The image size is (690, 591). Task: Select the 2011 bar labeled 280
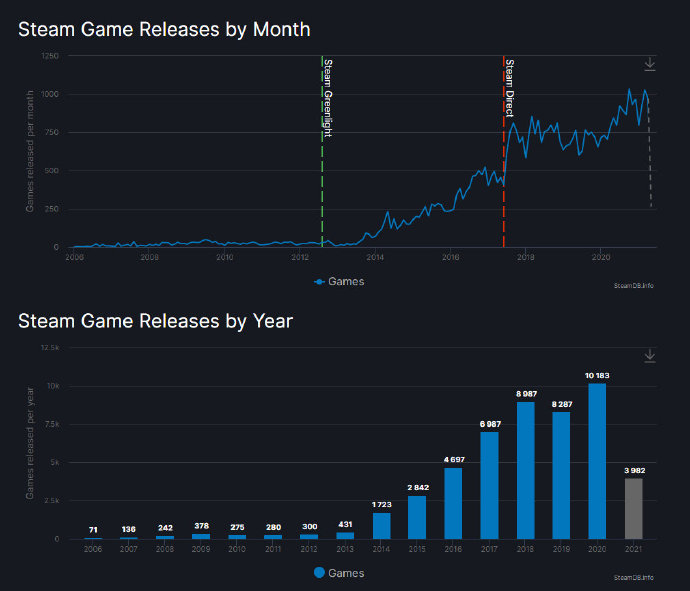pyautogui.click(x=273, y=537)
